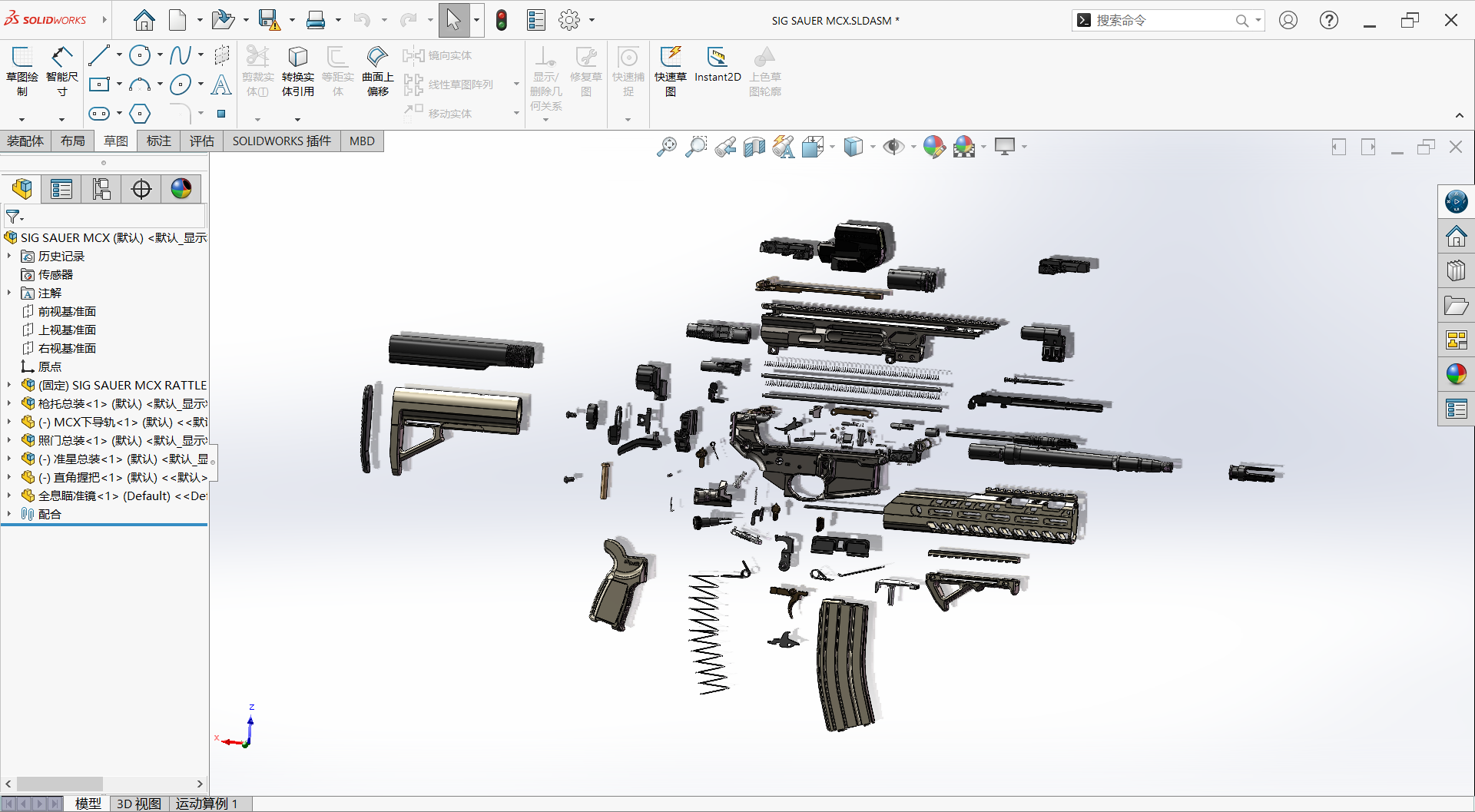Viewport: 1475px width, 812px height.
Task: Open File Explorer task pane folder
Action: 1456,306
